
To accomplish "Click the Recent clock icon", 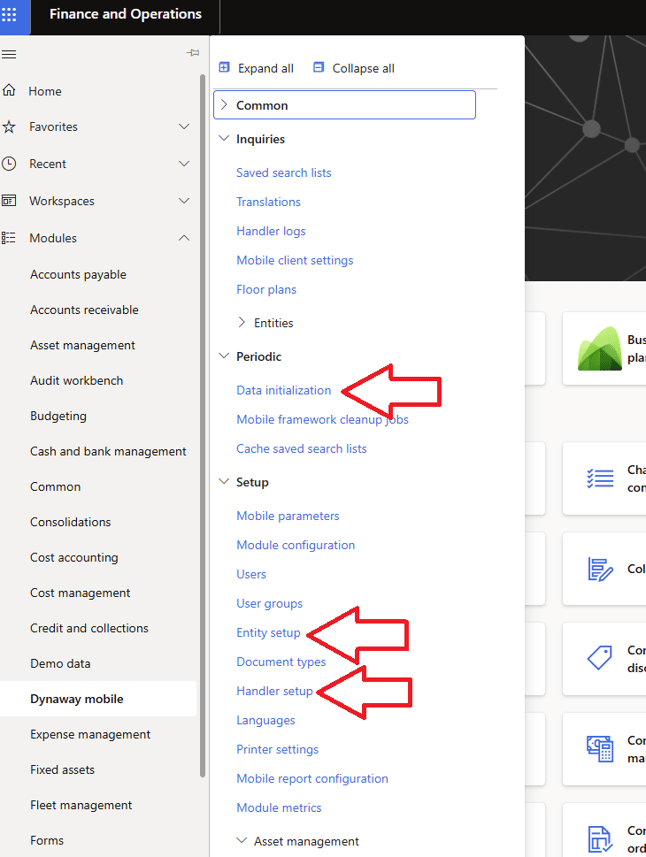I will coord(9,163).
